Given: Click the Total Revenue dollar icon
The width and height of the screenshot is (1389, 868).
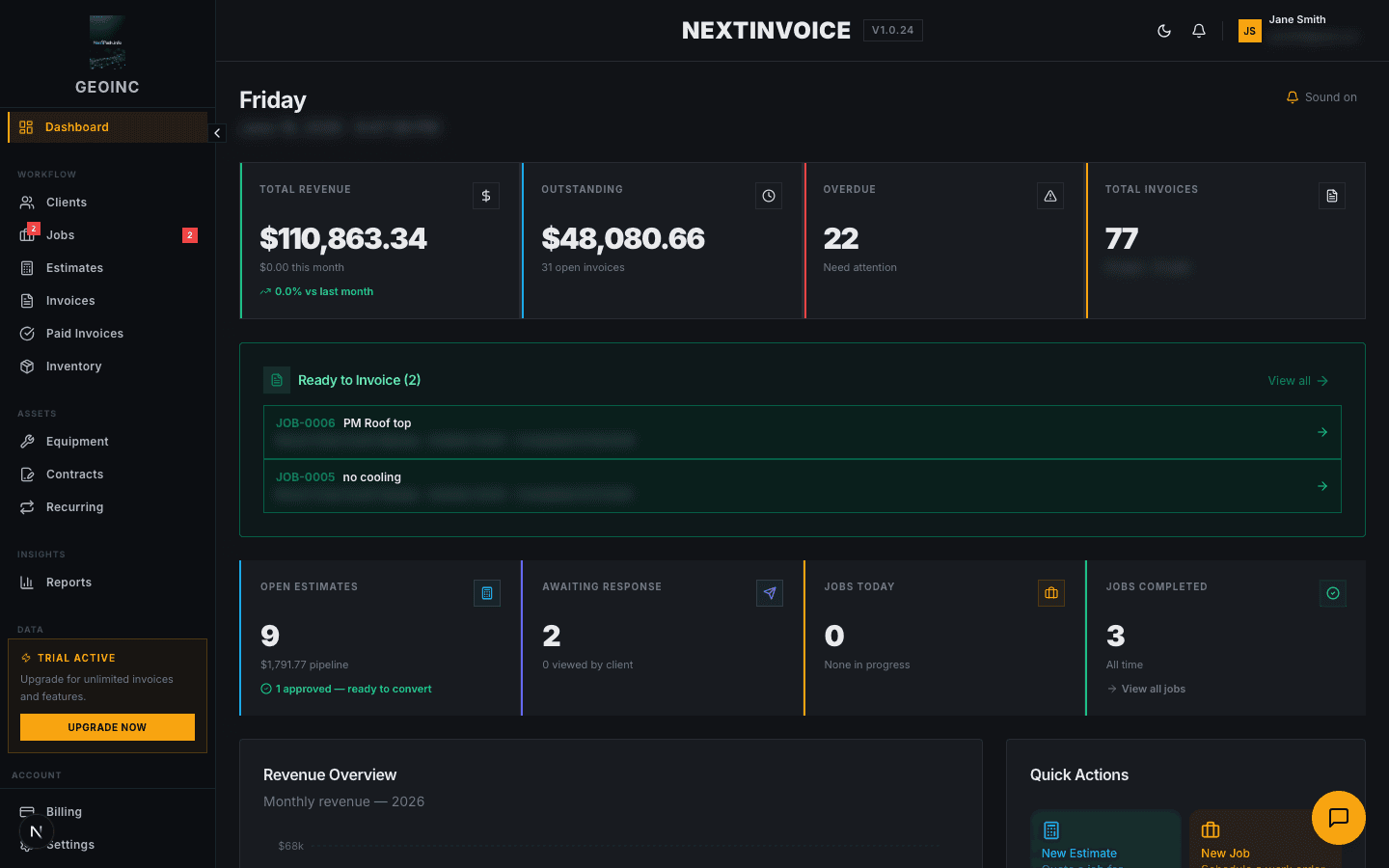Looking at the screenshot, I should pos(486,196).
